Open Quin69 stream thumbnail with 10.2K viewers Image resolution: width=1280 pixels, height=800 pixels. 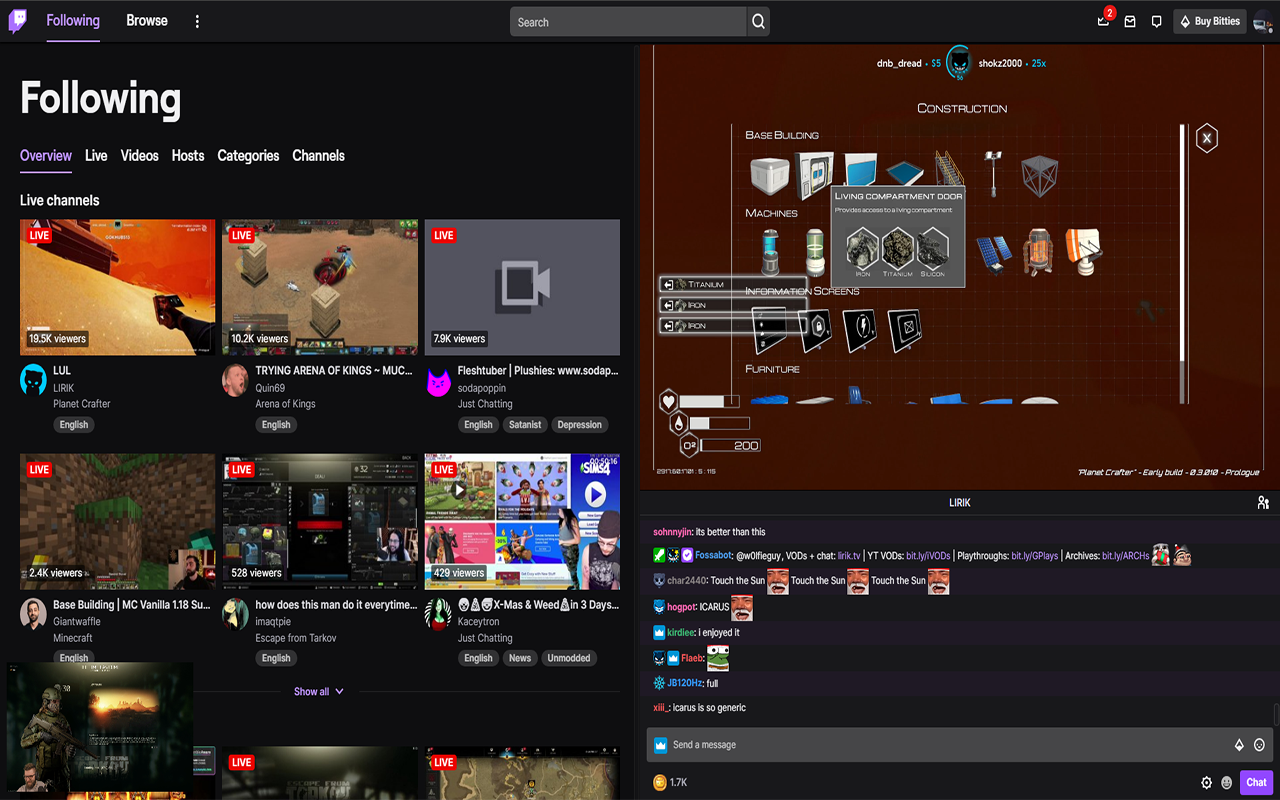320,287
